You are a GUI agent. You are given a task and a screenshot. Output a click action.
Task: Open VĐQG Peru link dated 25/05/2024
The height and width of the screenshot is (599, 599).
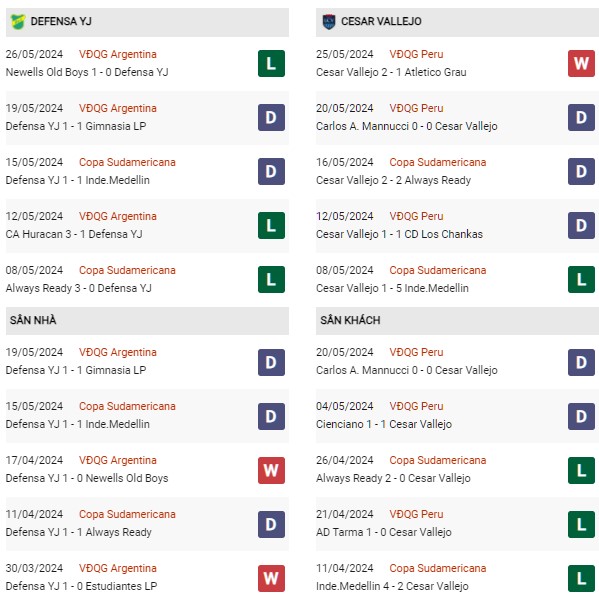pos(416,54)
